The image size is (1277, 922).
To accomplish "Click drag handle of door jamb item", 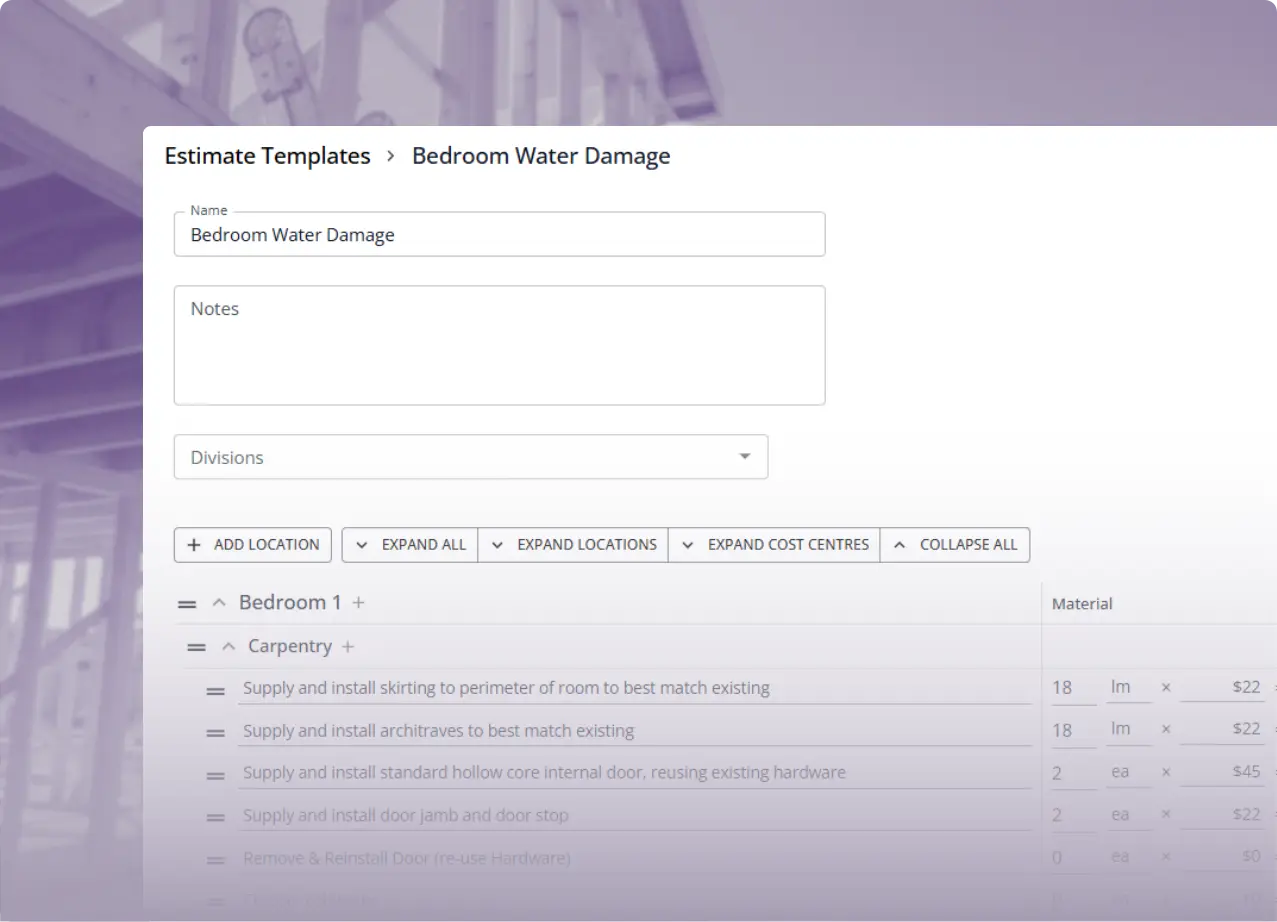I will 215,818.
